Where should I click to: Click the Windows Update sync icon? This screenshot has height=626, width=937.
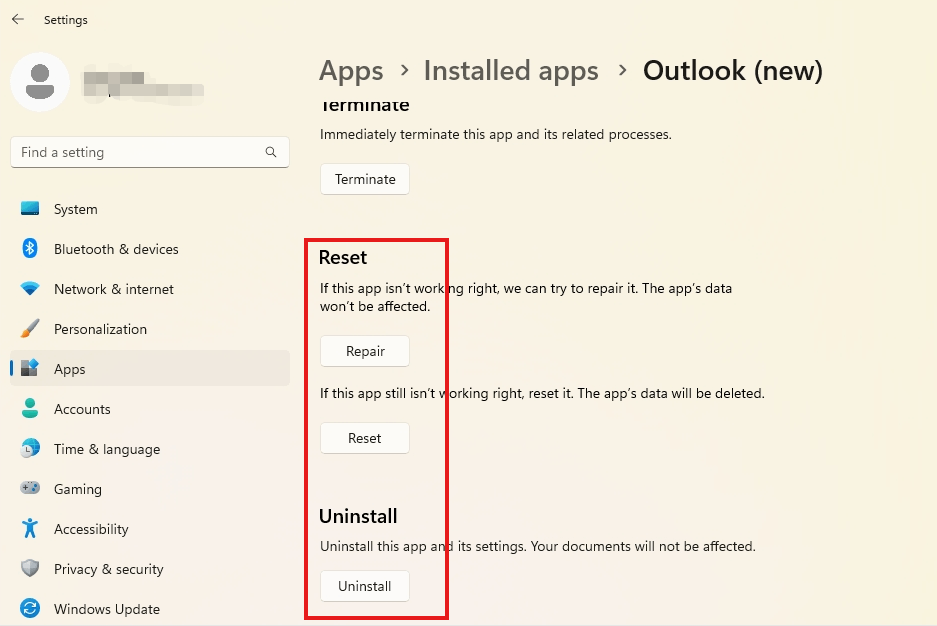30,609
